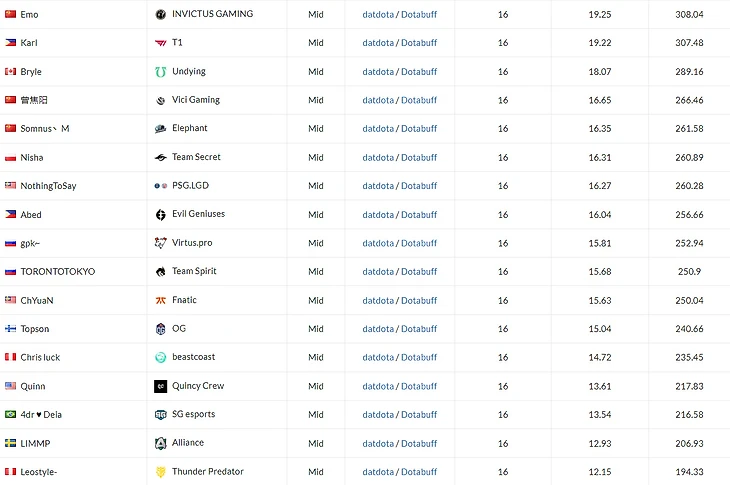The height and width of the screenshot is (485, 730).
Task: Open the datdota link for Karl
Action: coord(378,43)
